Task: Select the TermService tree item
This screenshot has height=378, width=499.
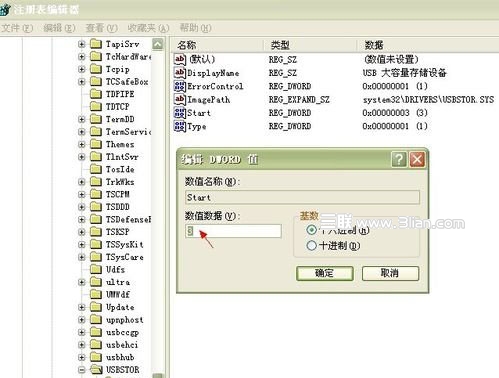Action: [x=129, y=132]
